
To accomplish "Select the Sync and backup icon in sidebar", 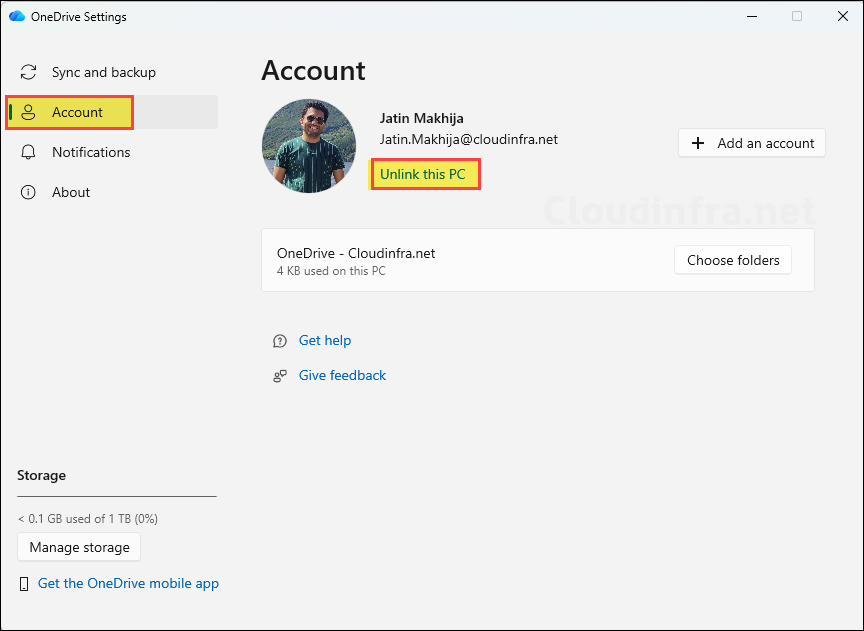I will [x=28, y=72].
